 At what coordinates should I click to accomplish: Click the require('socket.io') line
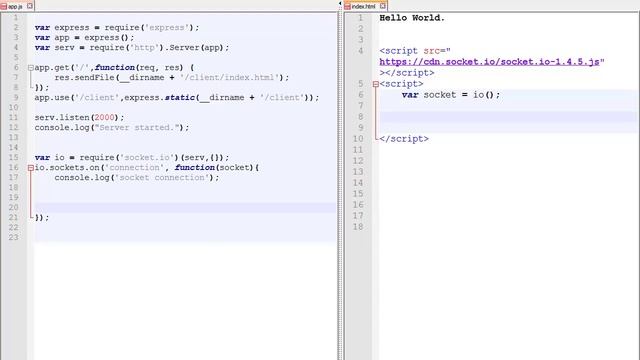tap(132, 158)
